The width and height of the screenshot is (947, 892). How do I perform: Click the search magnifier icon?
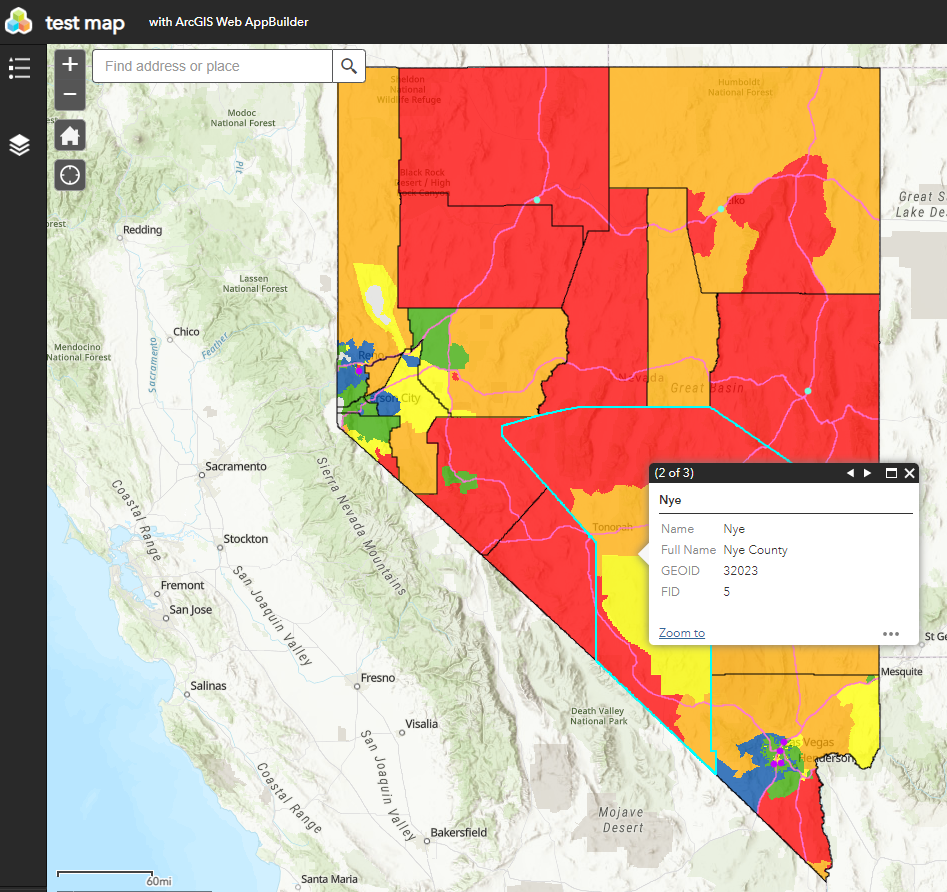(x=348, y=65)
